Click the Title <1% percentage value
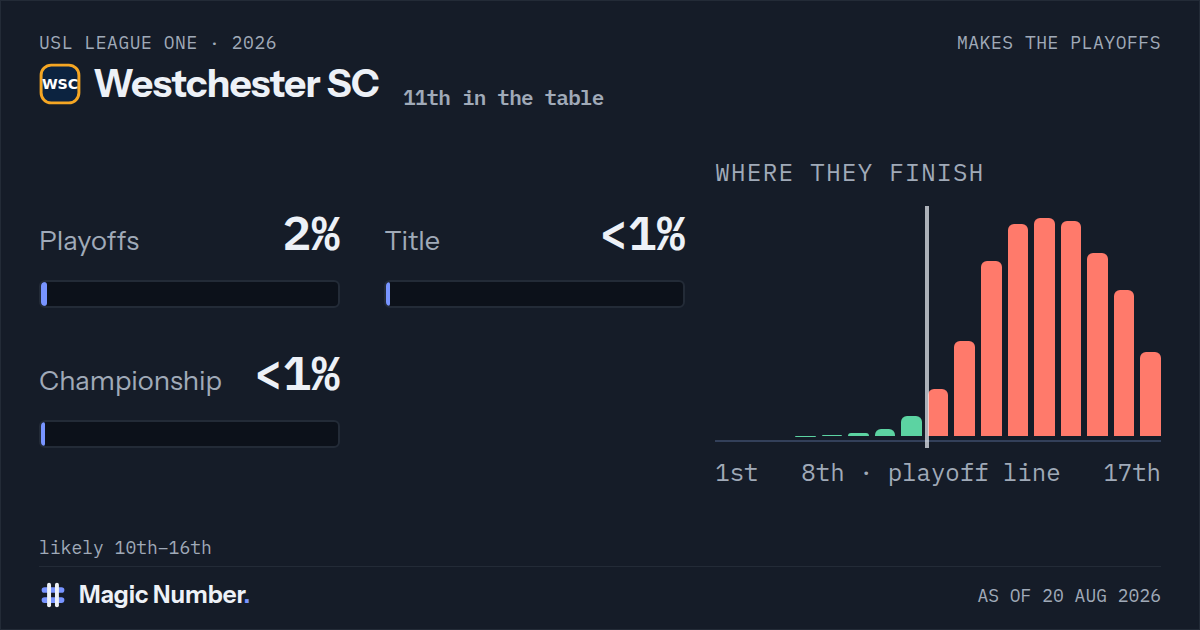Screen dimensions: 1200x630 coord(643,236)
